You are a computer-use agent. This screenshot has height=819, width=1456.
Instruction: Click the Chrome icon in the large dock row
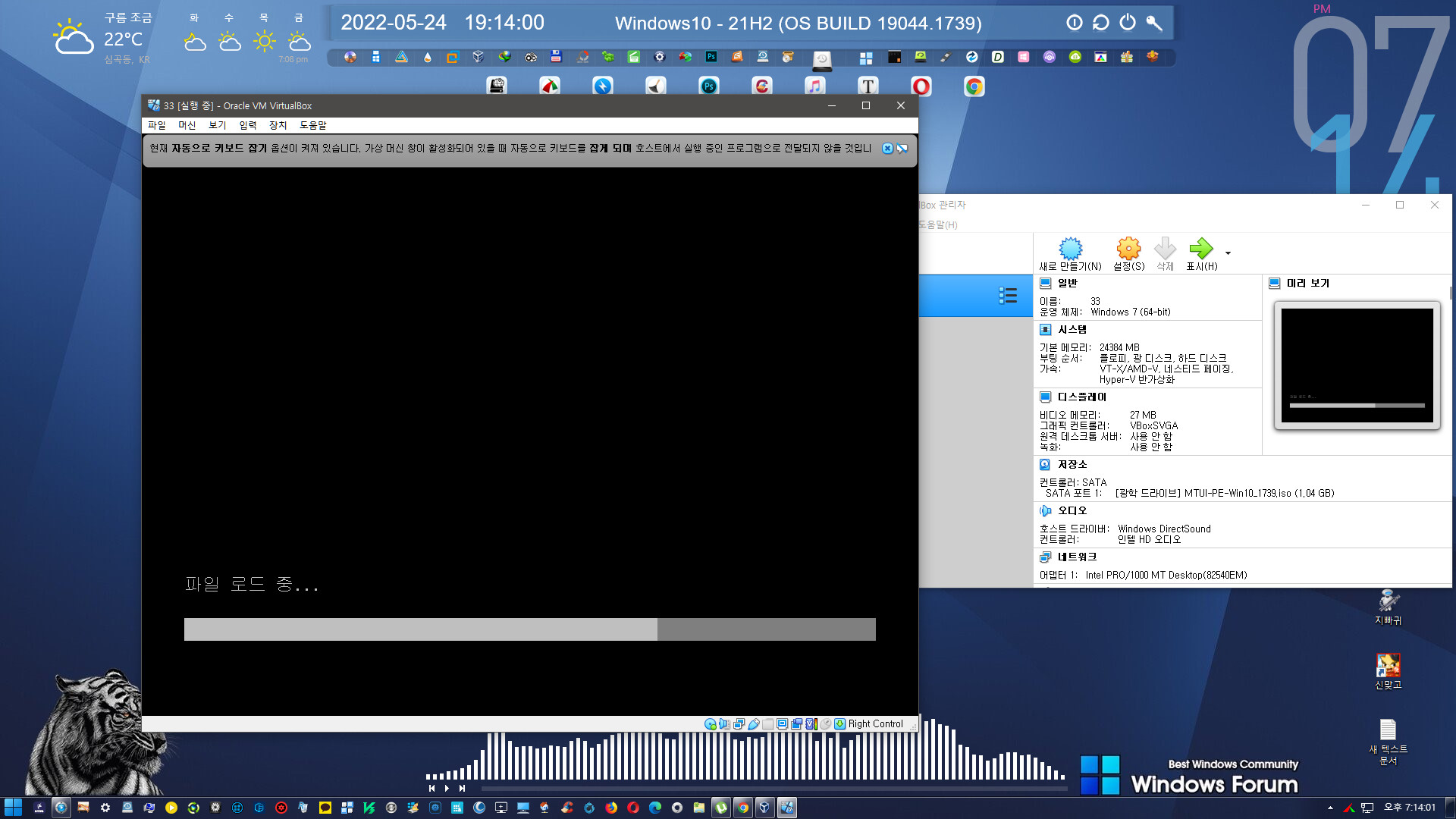click(x=974, y=86)
